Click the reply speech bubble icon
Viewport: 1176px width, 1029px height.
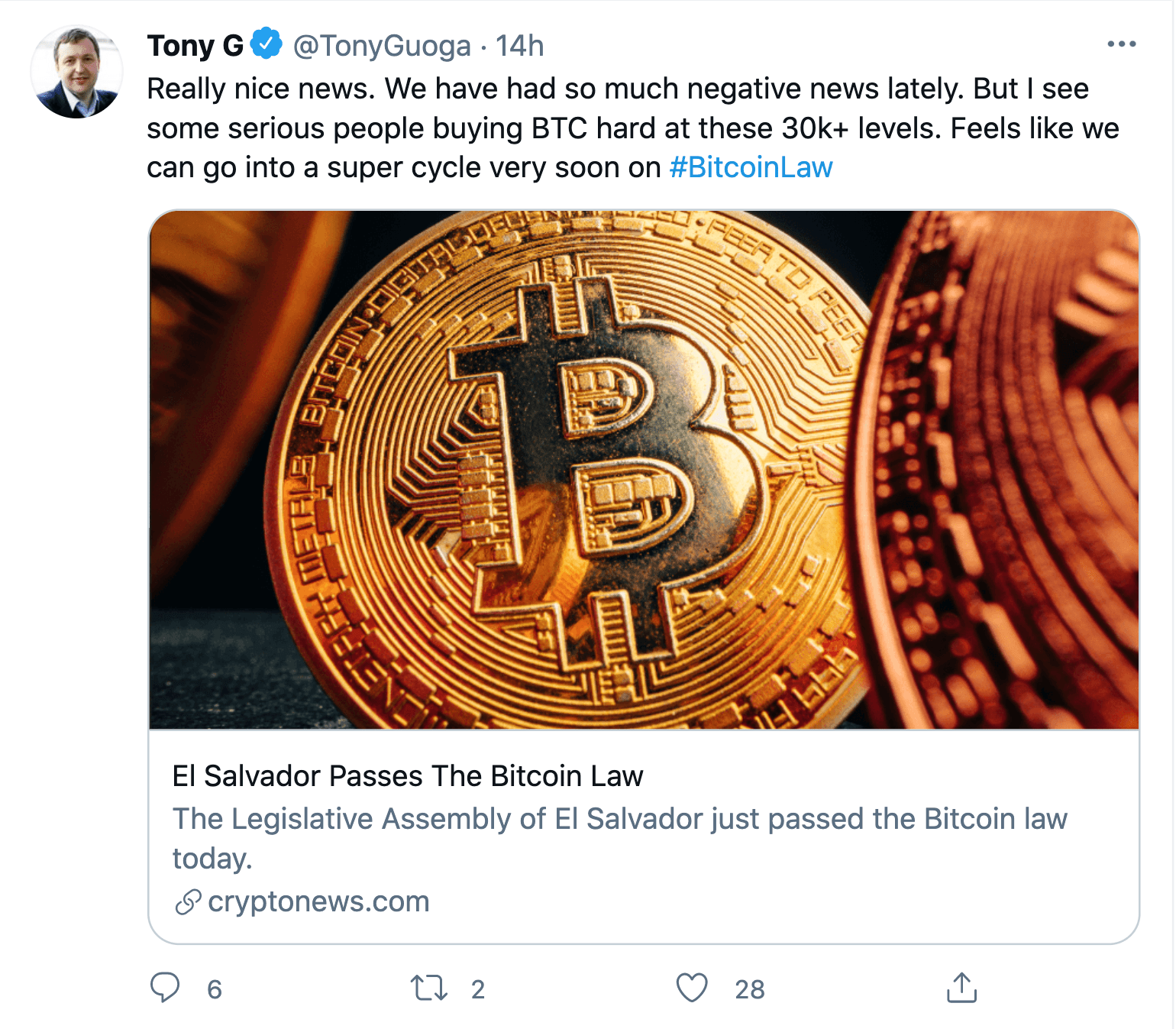click(x=165, y=987)
